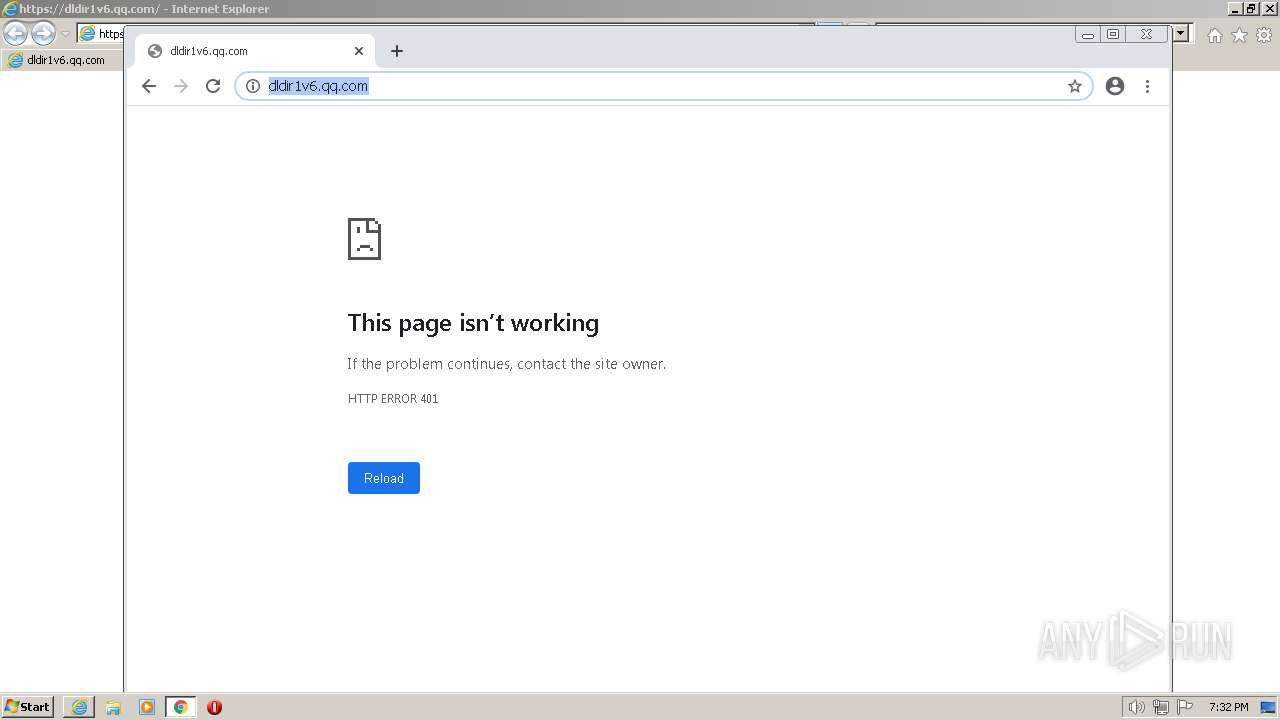Screen dimensions: 1280x720
Task: Minimize the Chrome window
Action: coord(1088,34)
